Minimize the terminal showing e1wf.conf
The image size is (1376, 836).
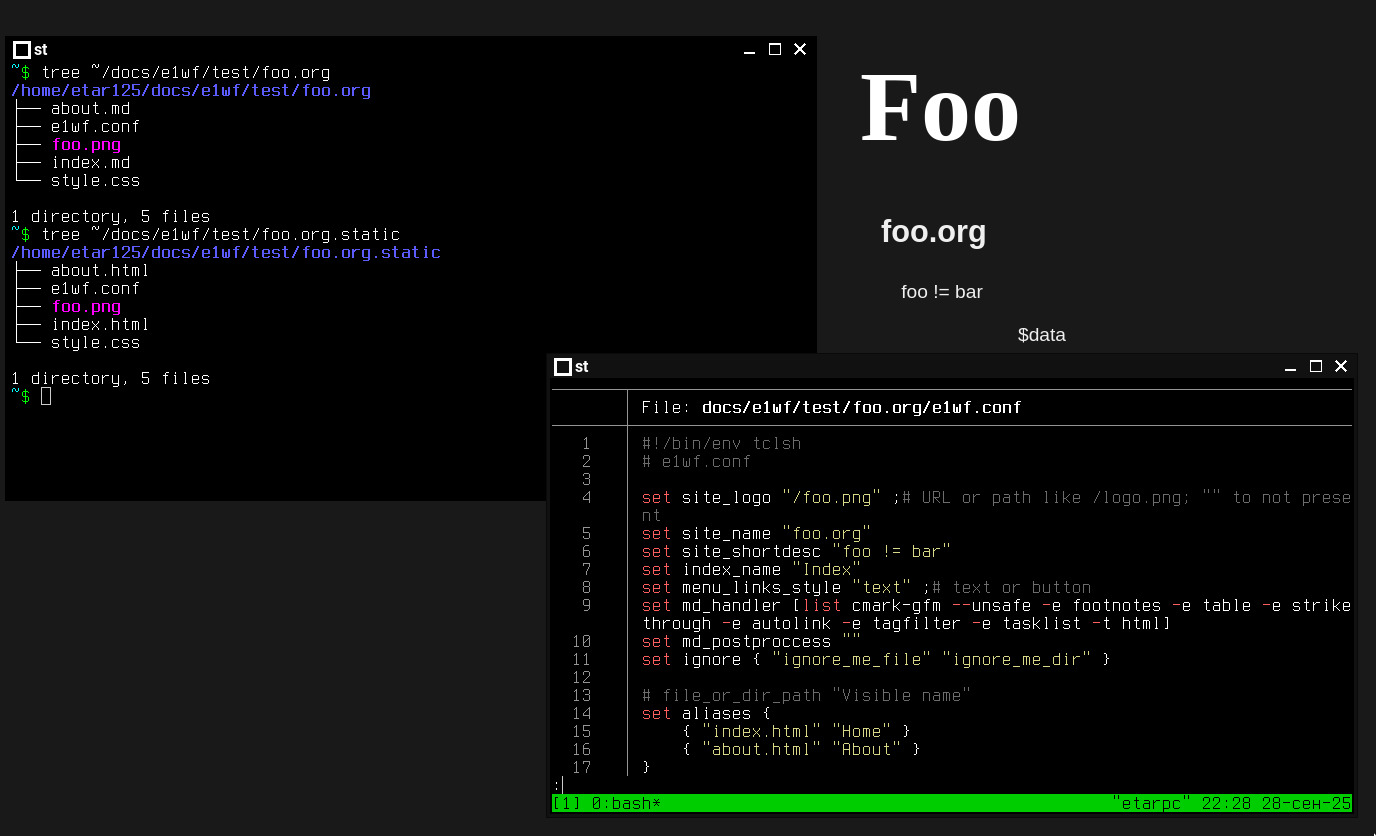point(1290,367)
